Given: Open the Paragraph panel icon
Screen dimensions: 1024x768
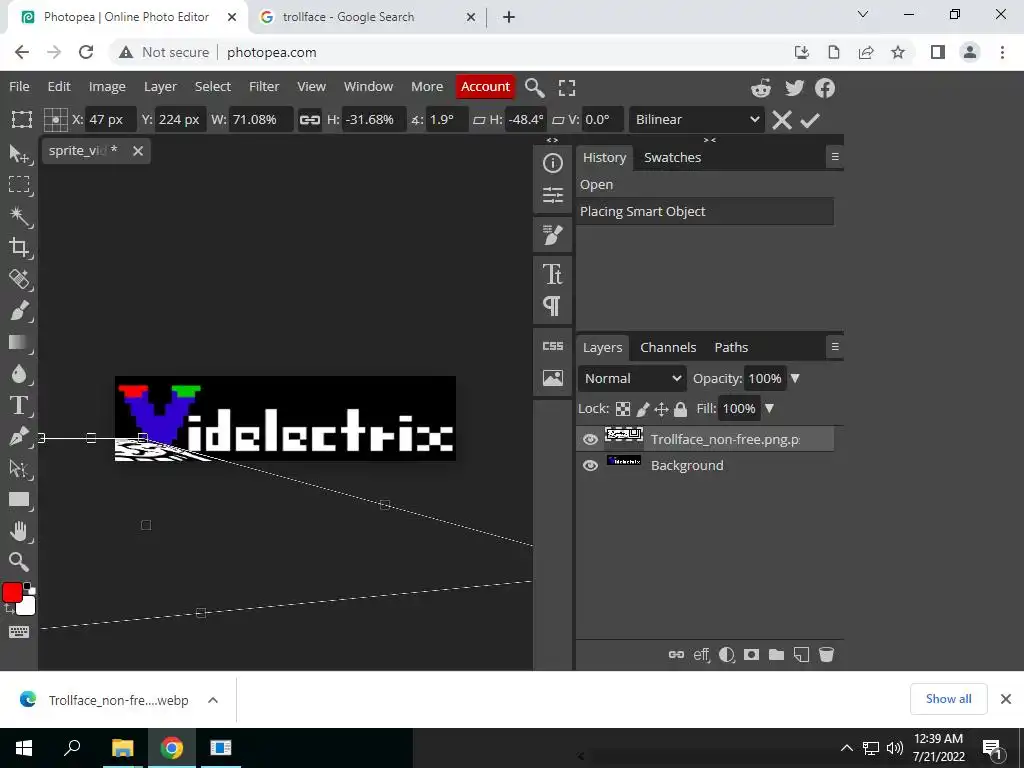Looking at the screenshot, I should (x=552, y=306).
